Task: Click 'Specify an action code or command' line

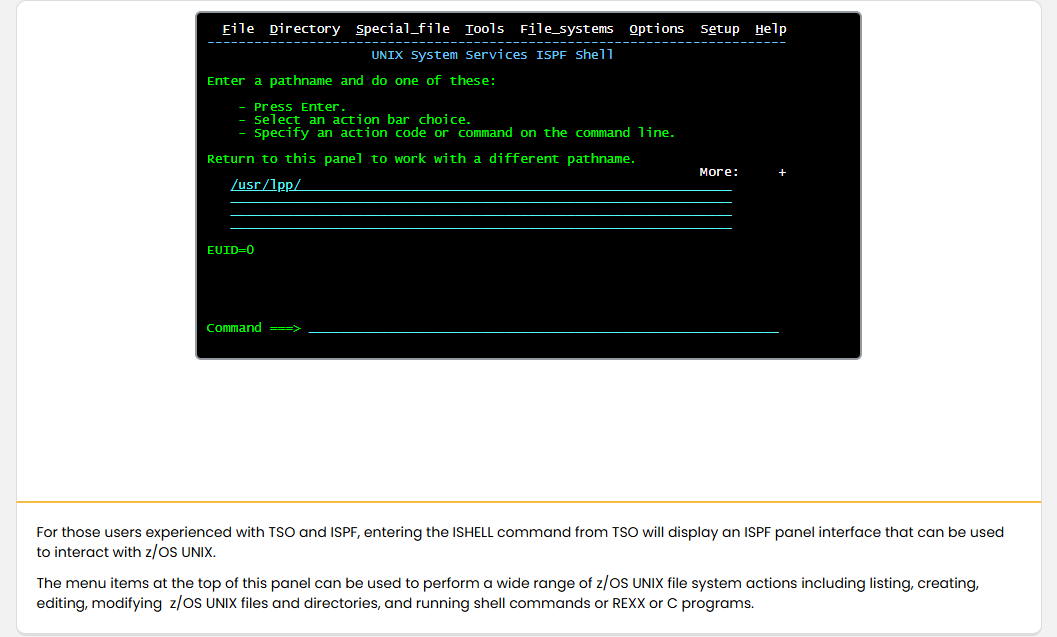Action: (x=456, y=133)
